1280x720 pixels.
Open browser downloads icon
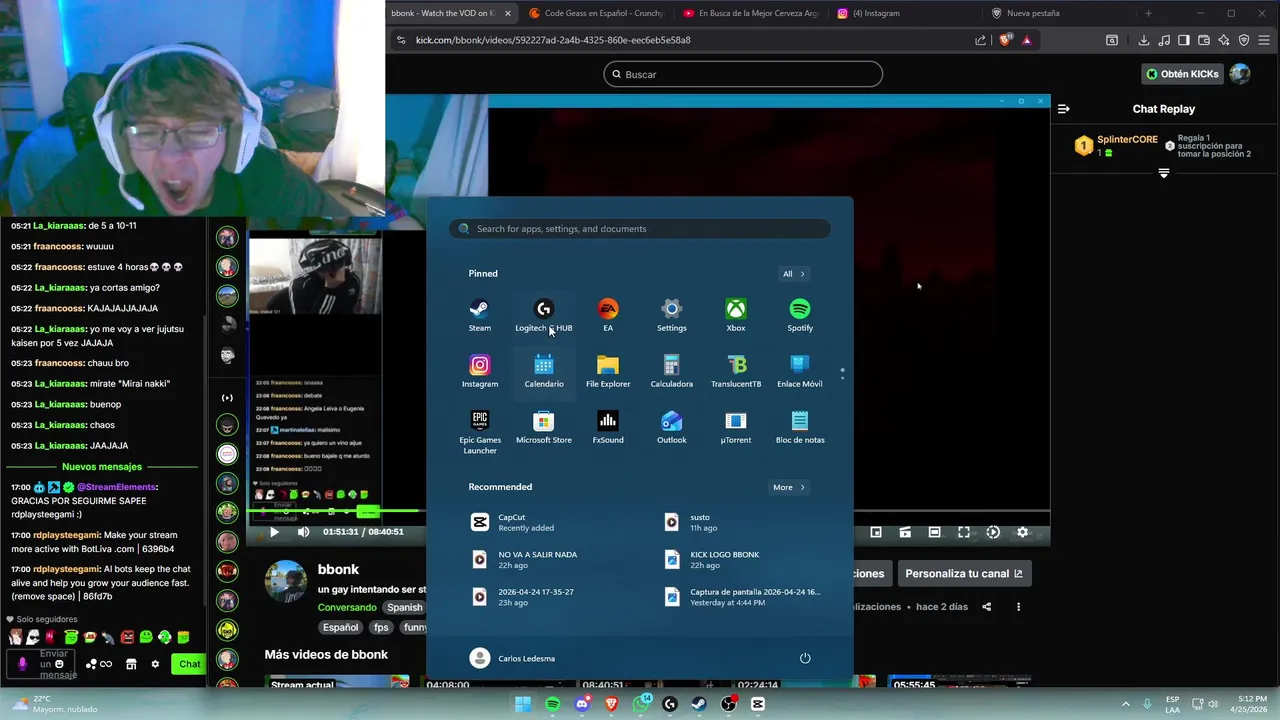[1144, 40]
